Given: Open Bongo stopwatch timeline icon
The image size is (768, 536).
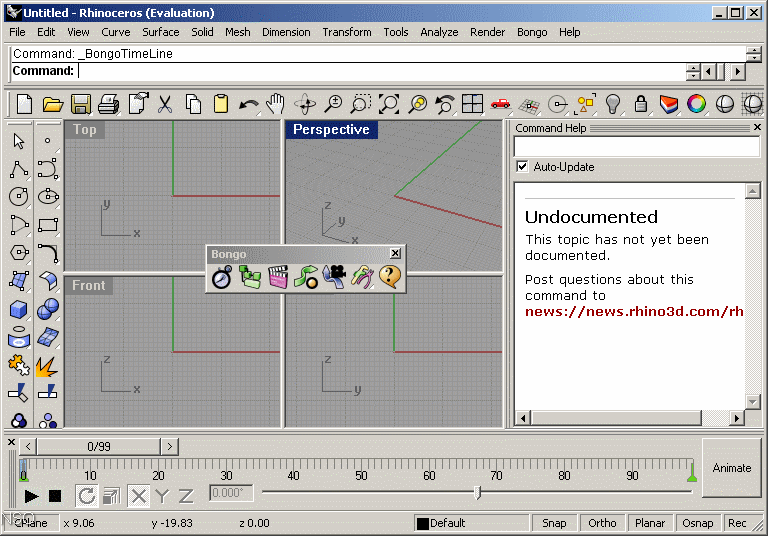Looking at the screenshot, I should 222,277.
